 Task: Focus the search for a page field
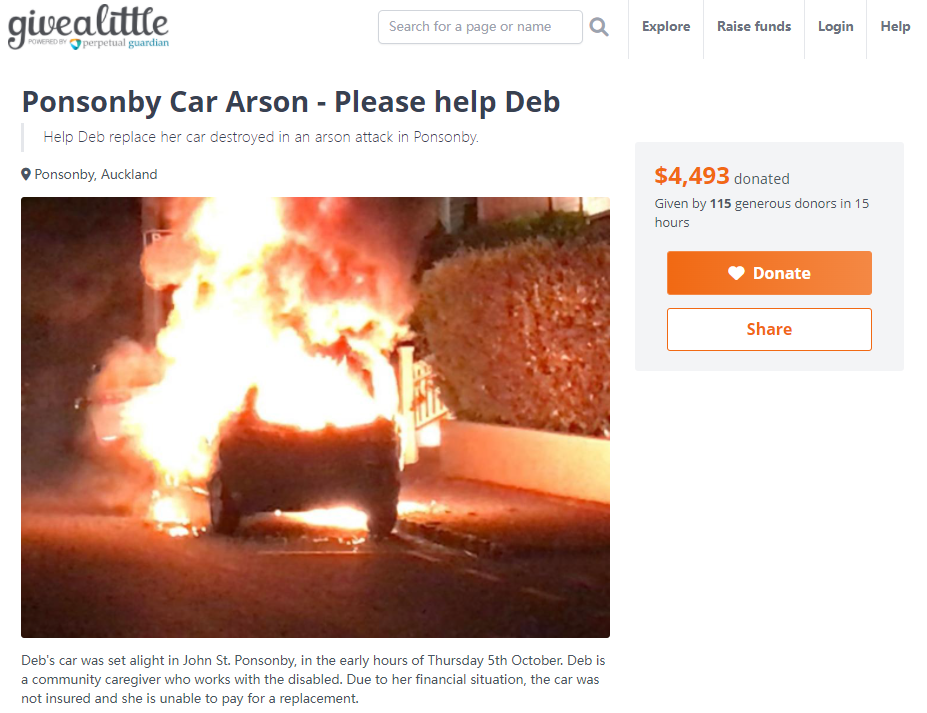[x=480, y=27]
